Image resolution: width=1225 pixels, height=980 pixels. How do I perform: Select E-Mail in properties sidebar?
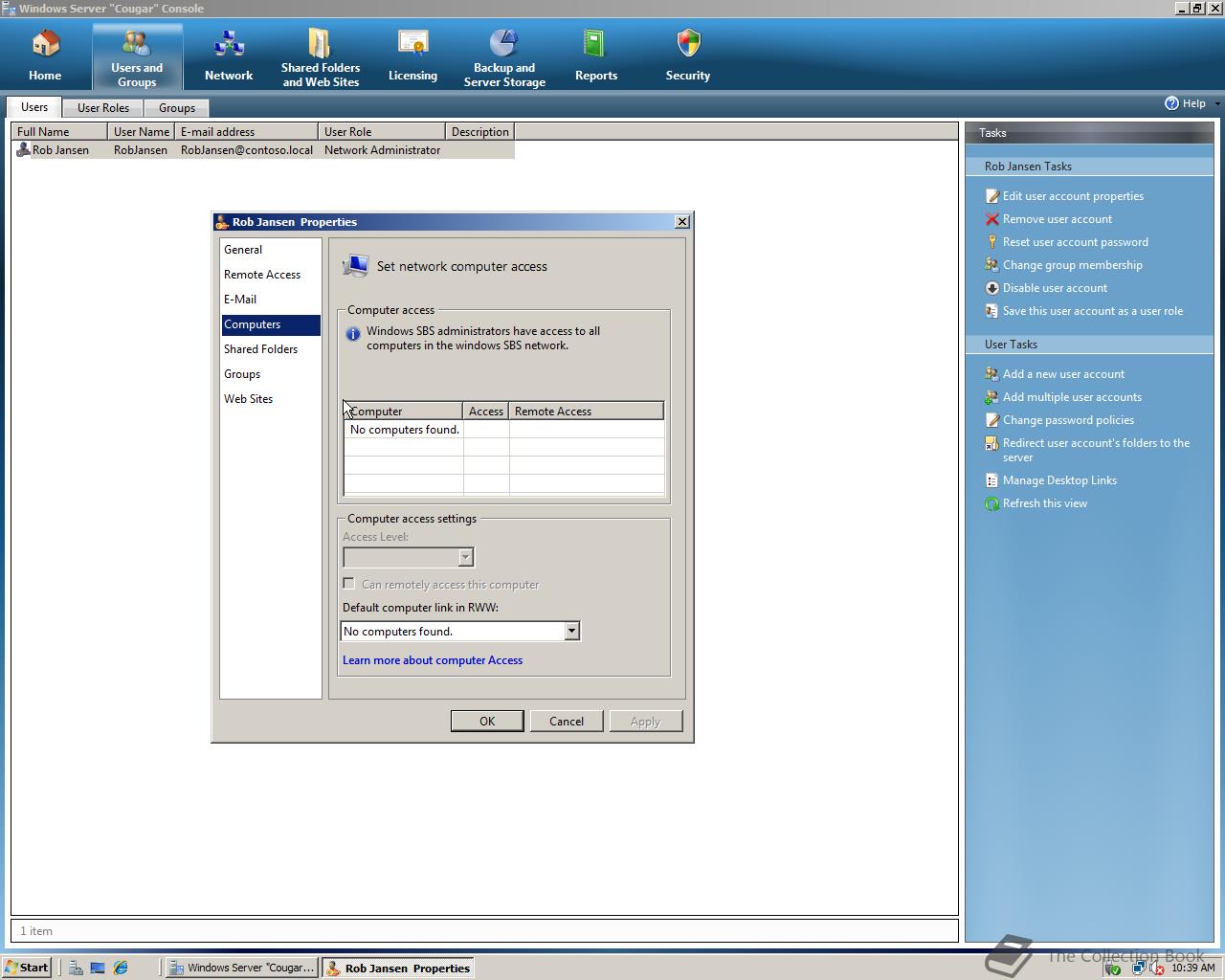271,300
